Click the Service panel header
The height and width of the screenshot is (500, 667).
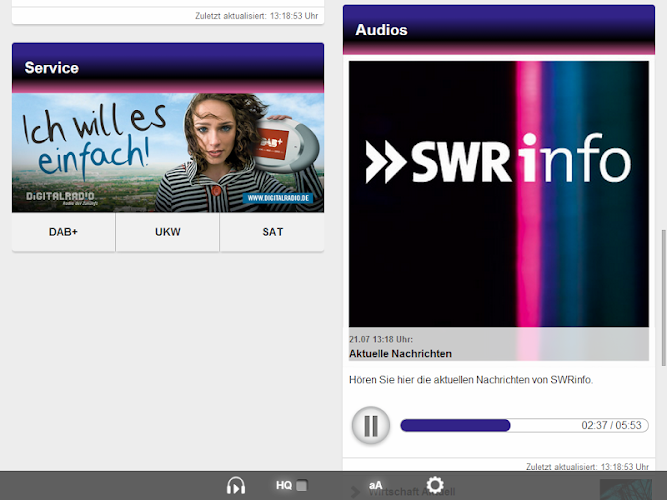(x=168, y=68)
